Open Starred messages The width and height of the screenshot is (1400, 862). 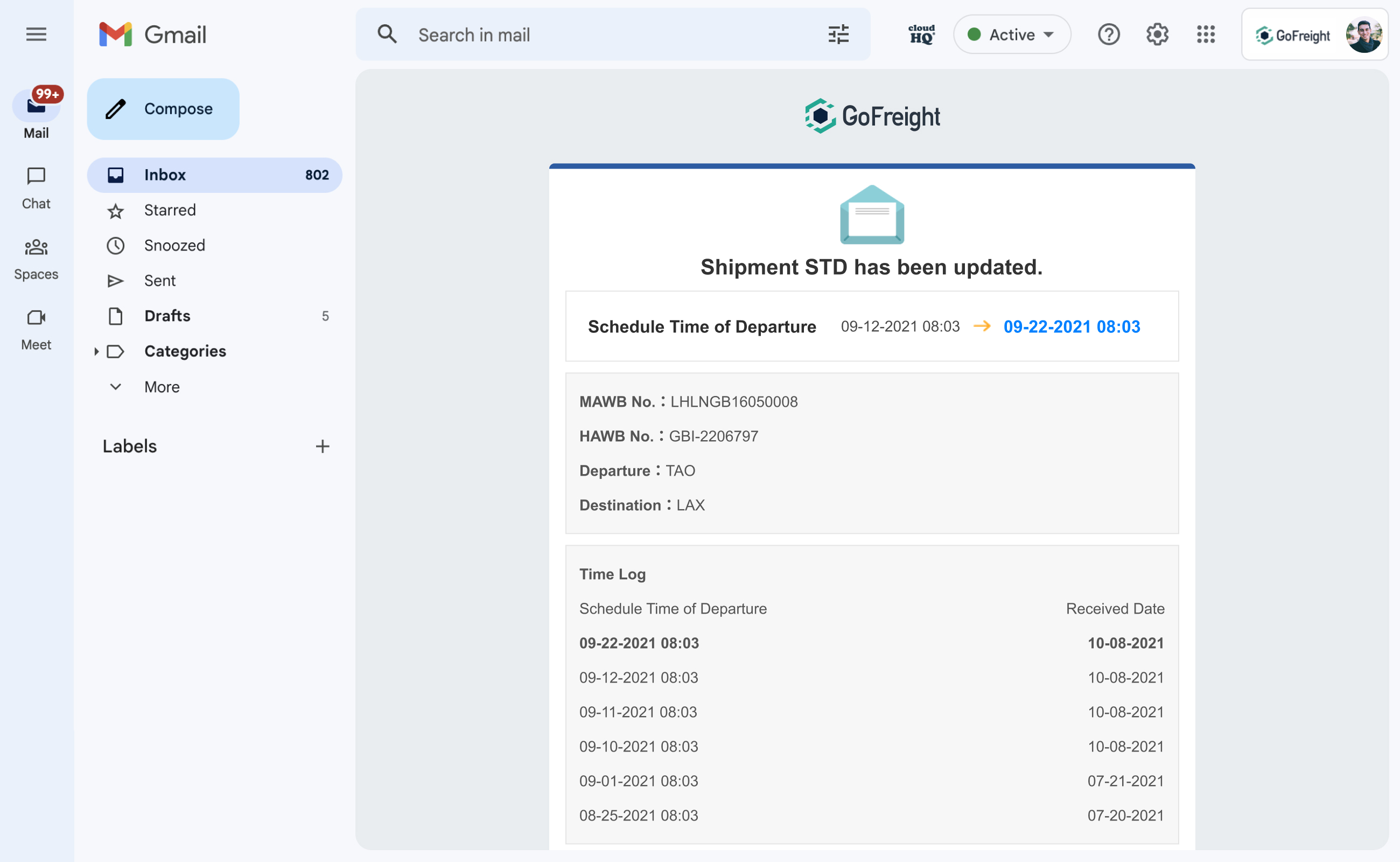pos(170,210)
